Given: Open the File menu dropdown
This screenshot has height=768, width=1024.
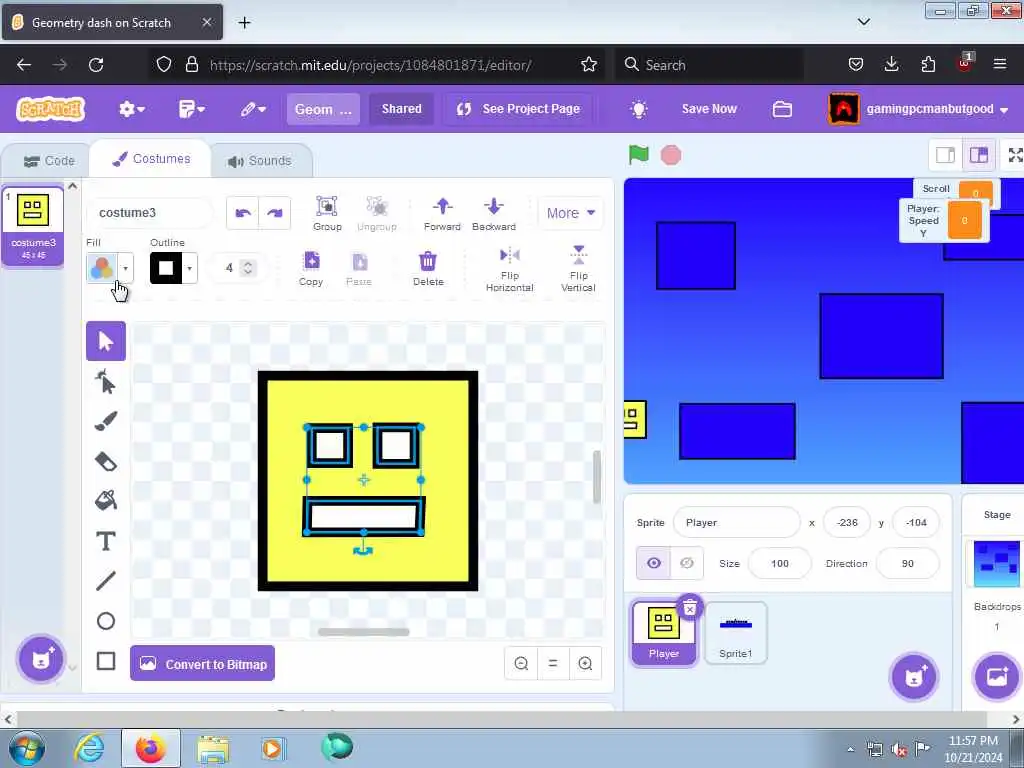Looking at the screenshot, I should point(191,109).
